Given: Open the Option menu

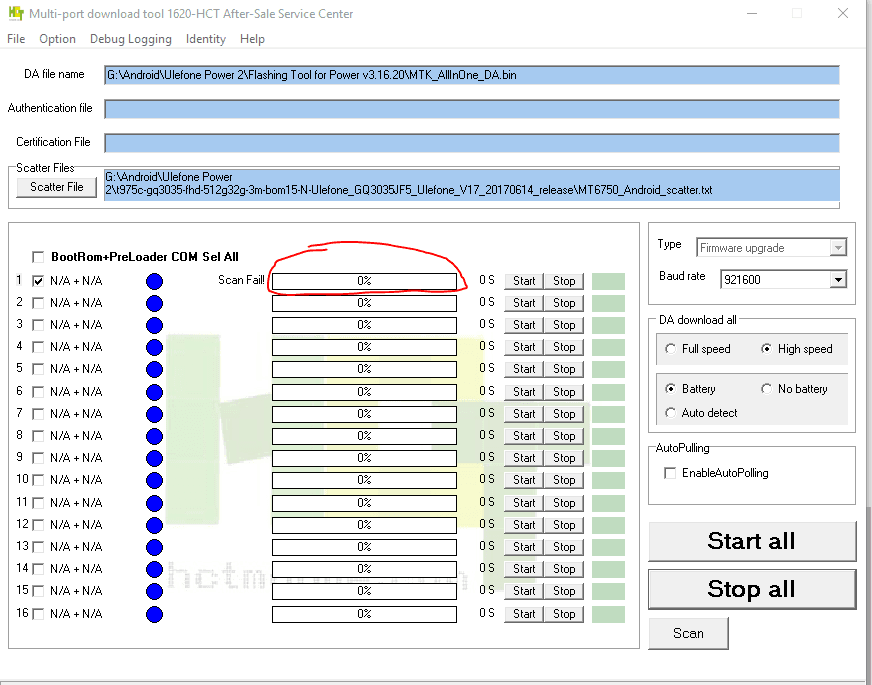Looking at the screenshot, I should (57, 39).
